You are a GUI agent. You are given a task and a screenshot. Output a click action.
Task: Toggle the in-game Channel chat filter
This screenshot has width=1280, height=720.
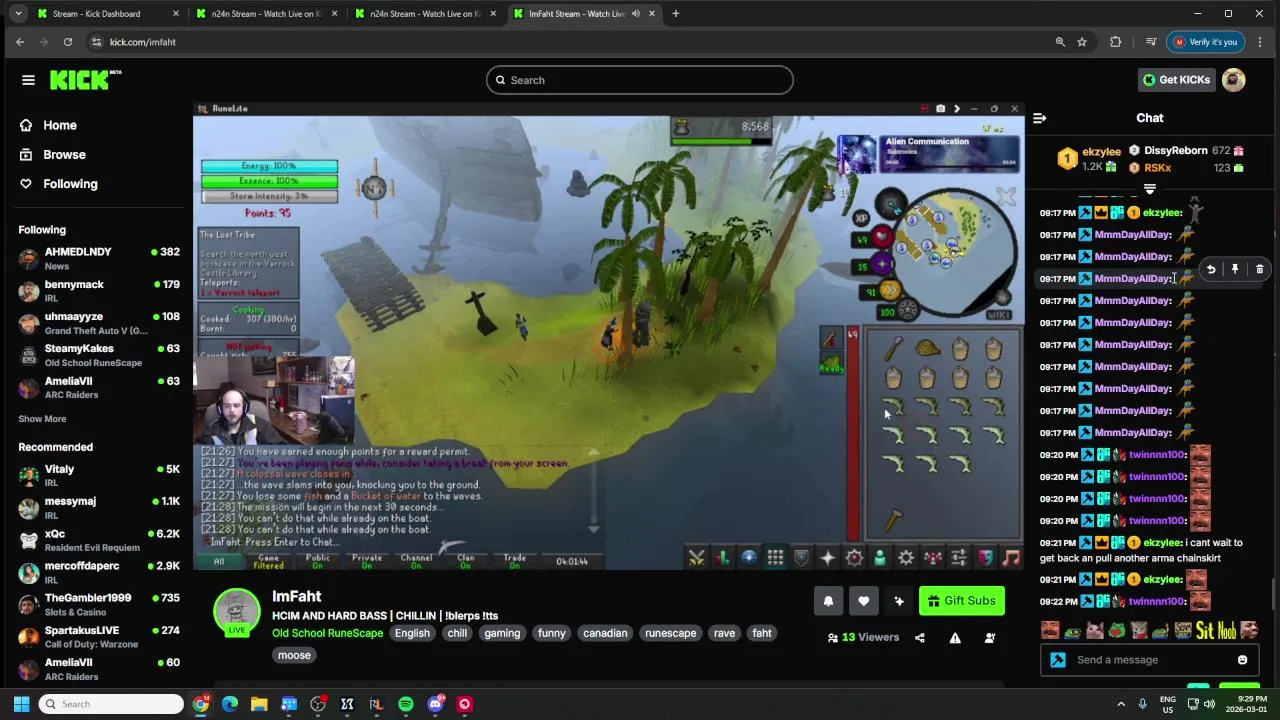[416, 561]
